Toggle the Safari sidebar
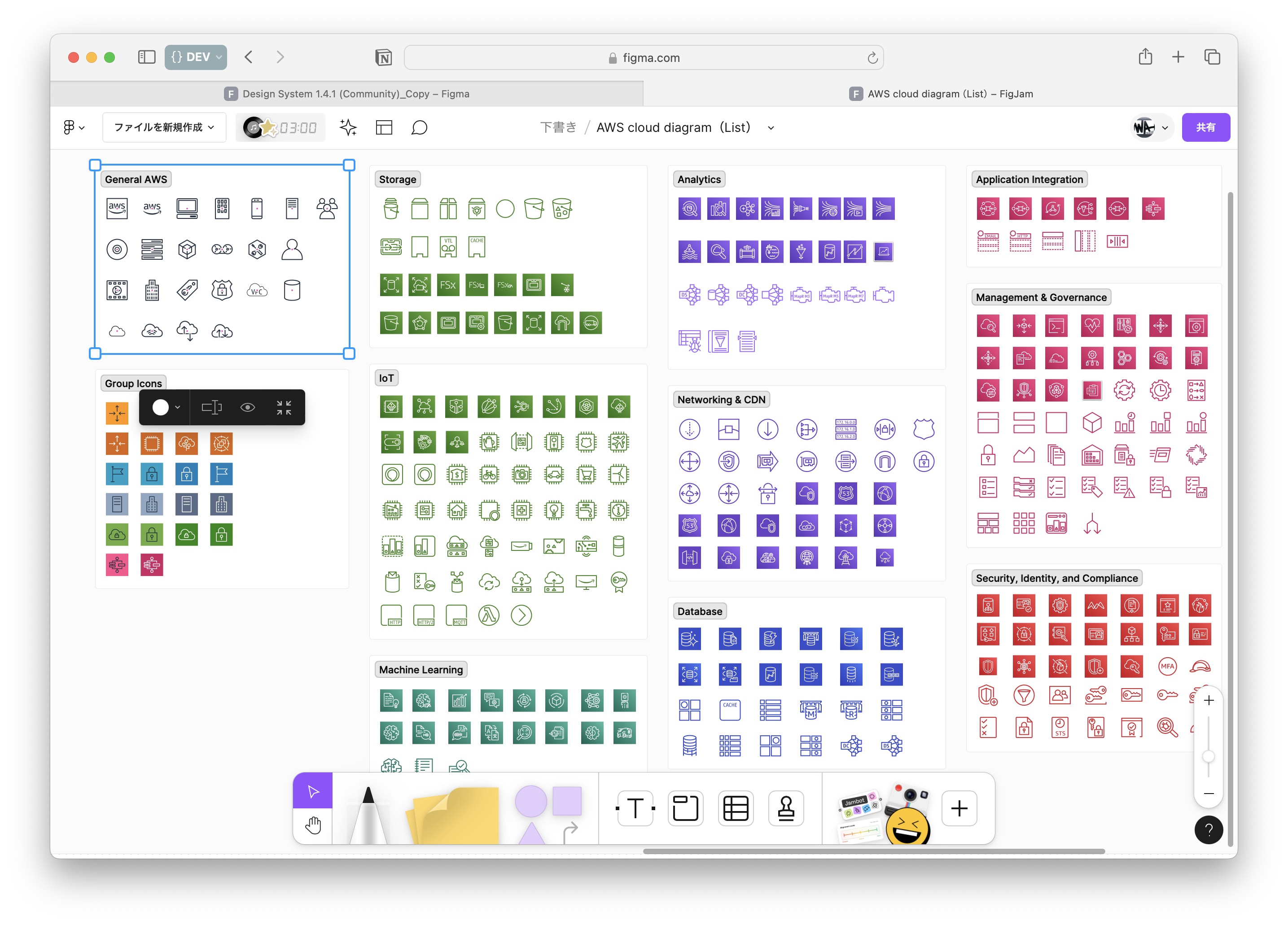 point(146,57)
